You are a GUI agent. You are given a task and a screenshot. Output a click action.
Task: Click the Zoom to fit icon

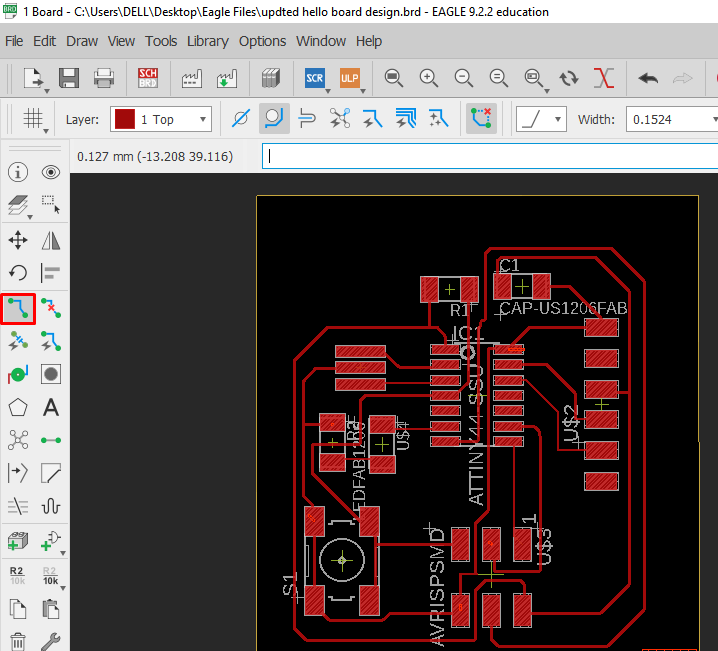pyautogui.click(x=394, y=78)
